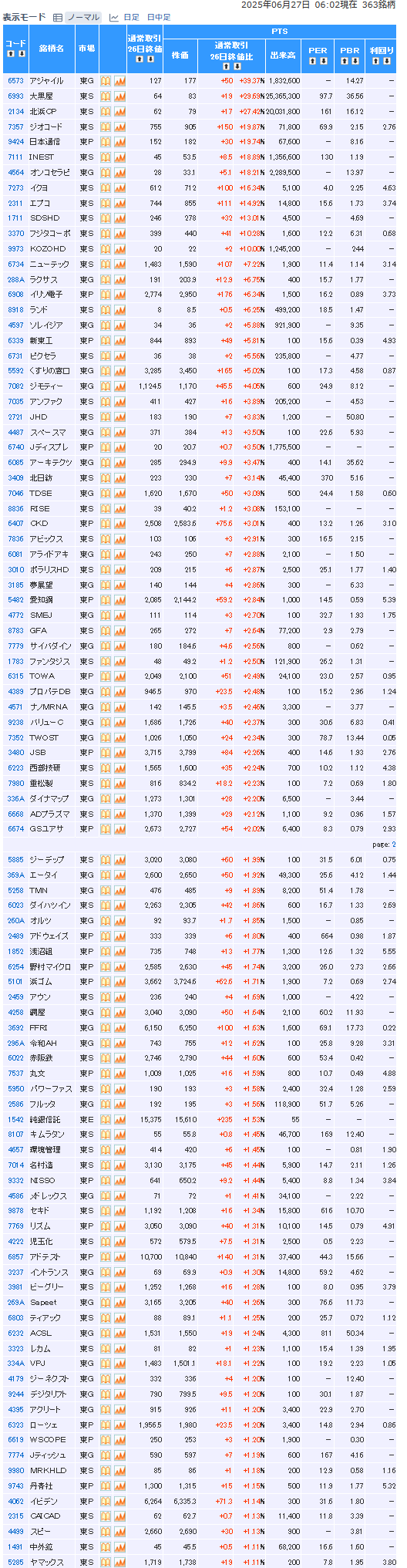Open the chart icon for 大黒屋
Viewport: 407px width, 1568px height.
point(119,96)
